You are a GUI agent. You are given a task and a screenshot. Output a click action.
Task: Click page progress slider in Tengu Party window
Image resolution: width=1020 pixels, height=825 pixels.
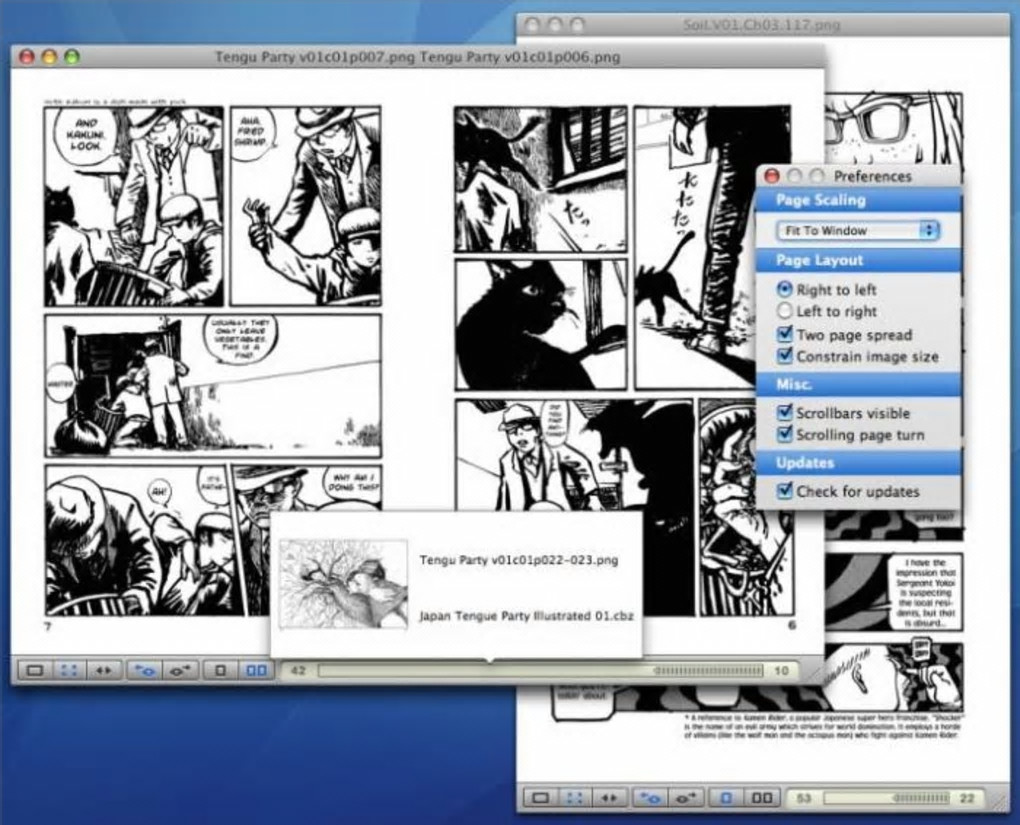[540, 670]
